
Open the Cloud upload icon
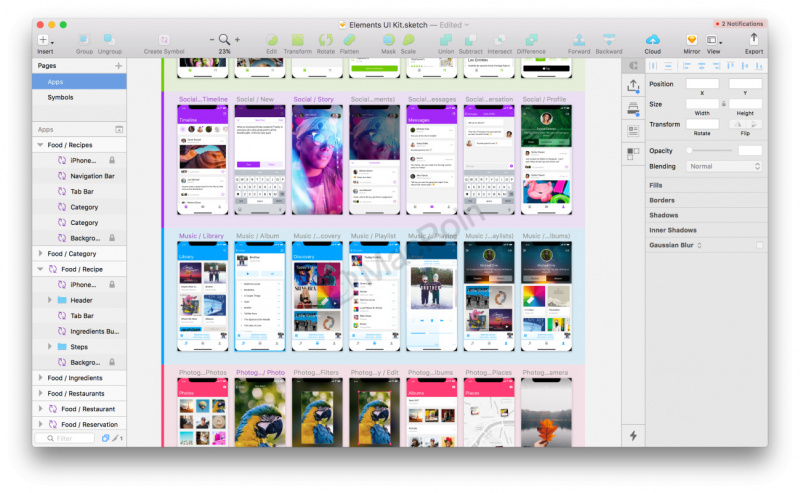(652, 40)
